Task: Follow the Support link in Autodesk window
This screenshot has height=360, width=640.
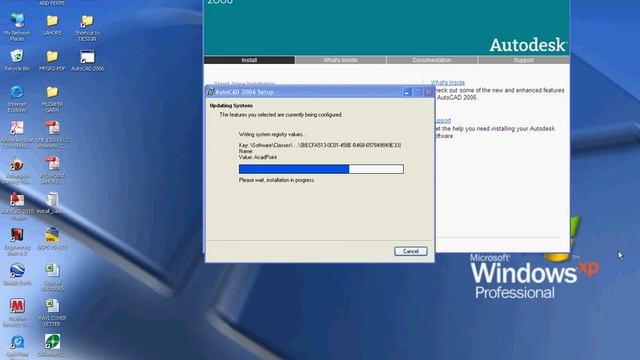Action: (x=442, y=121)
